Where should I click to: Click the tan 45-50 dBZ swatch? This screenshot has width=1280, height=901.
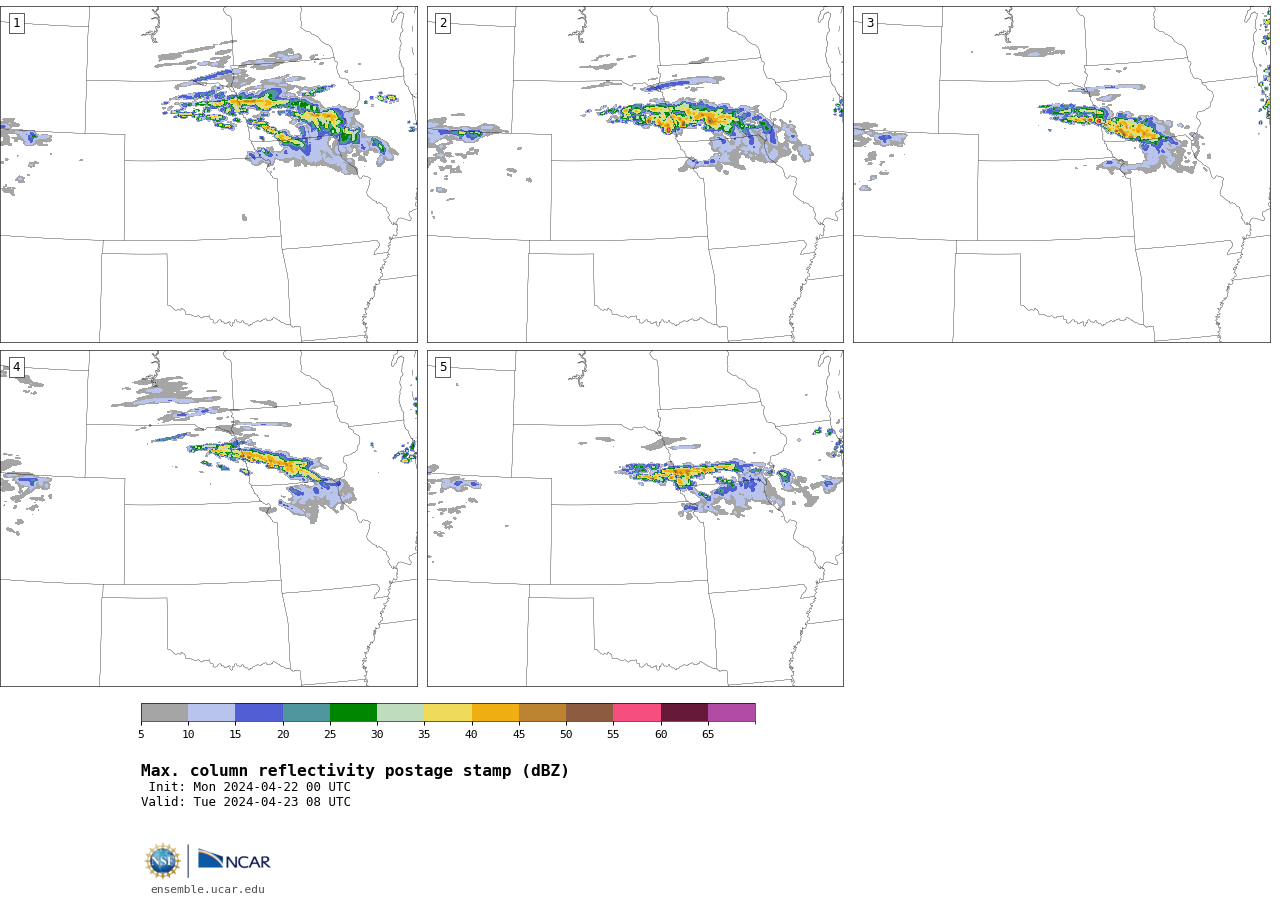tap(542, 712)
